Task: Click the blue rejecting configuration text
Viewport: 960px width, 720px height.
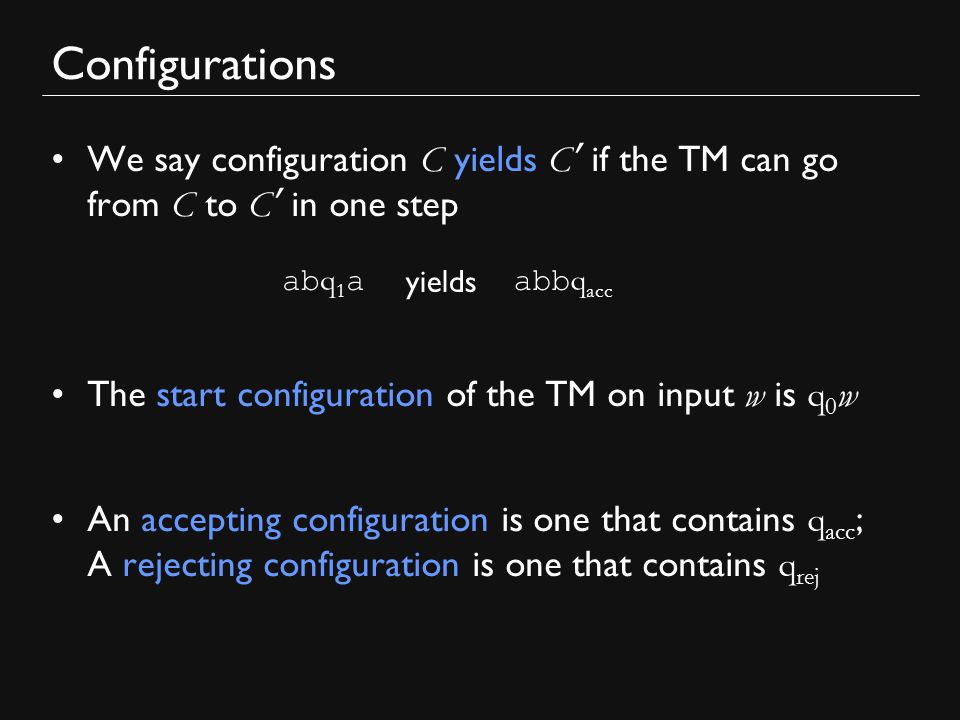Action: pyautogui.click(x=291, y=566)
